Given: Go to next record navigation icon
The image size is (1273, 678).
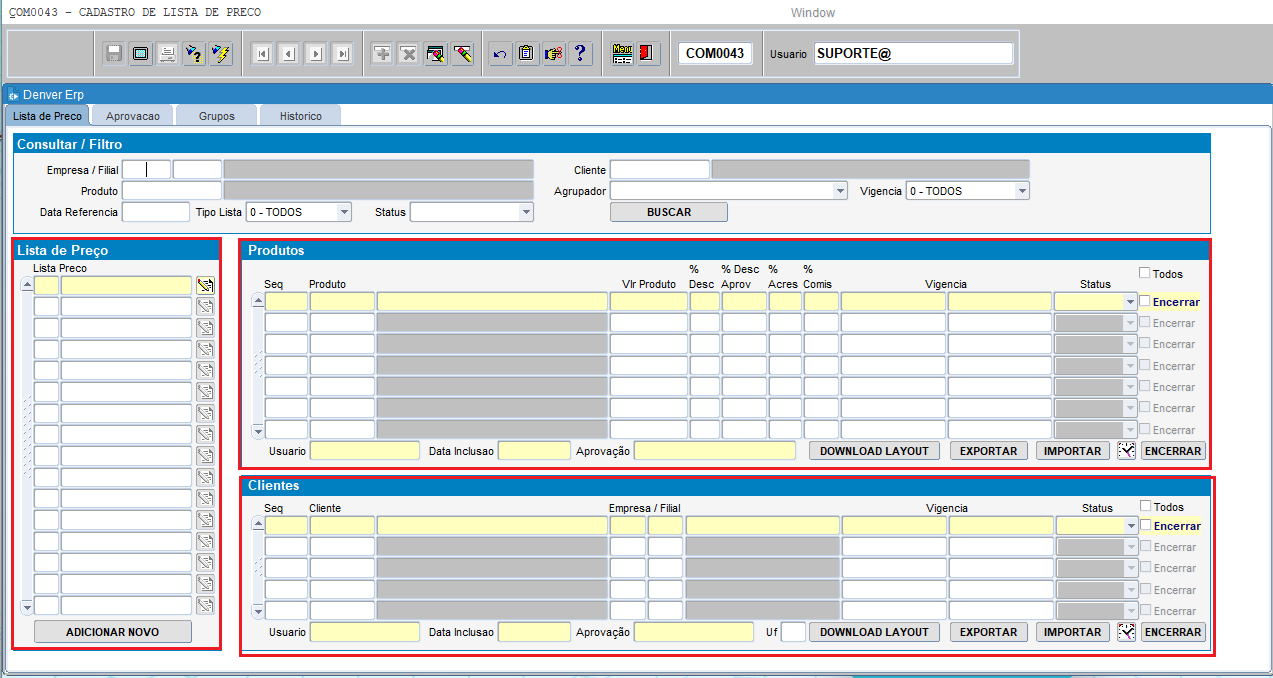Looking at the screenshot, I should [x=316, y=54].
